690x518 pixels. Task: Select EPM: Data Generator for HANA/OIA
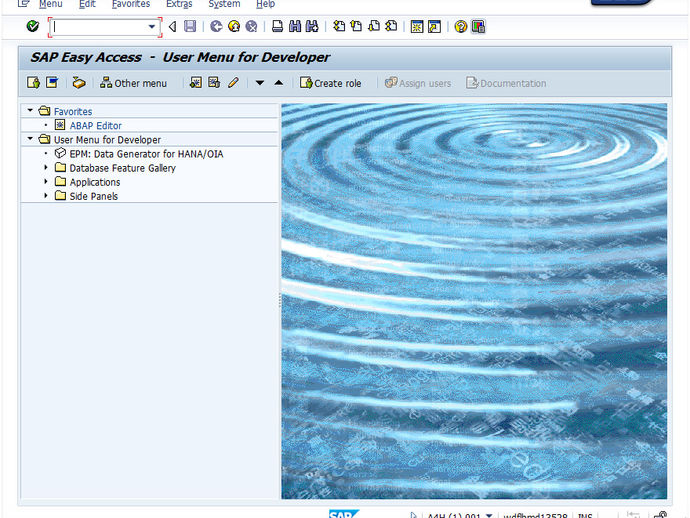[x=146, y=154]
